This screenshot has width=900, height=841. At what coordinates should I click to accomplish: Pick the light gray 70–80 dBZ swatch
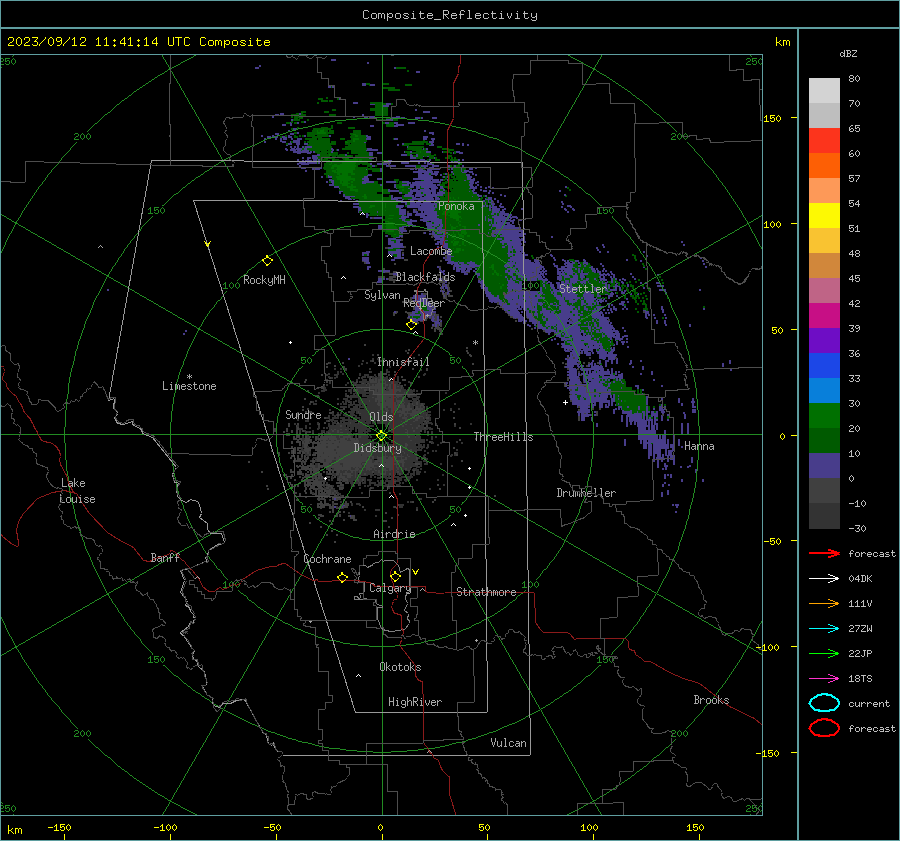824,91
